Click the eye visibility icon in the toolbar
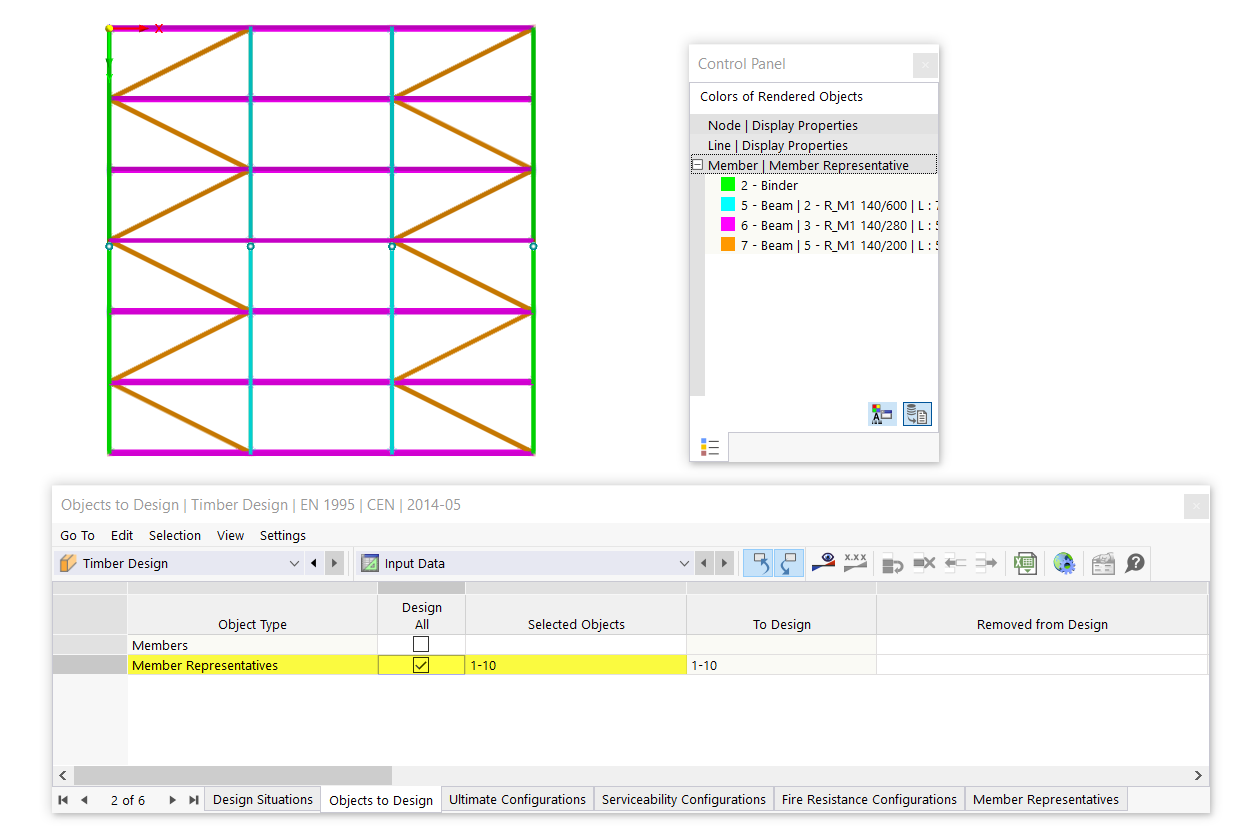1252x835 pixels. 823,563
